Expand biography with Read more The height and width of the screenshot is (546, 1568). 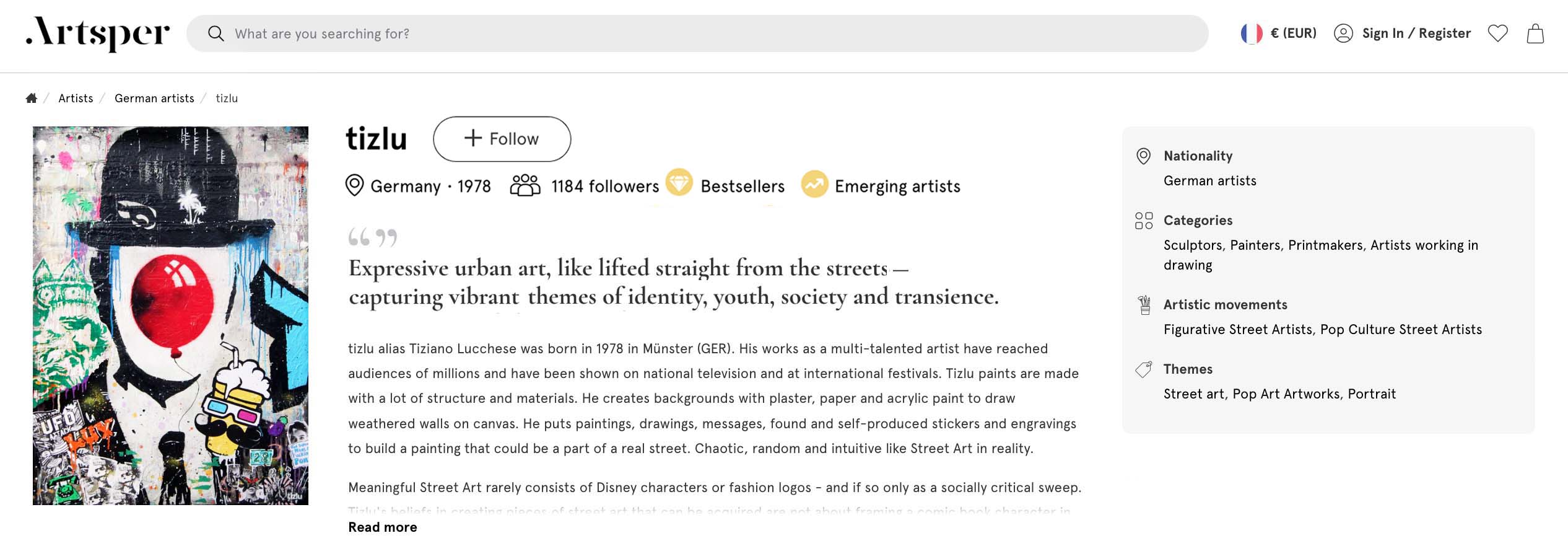(383, 527)
